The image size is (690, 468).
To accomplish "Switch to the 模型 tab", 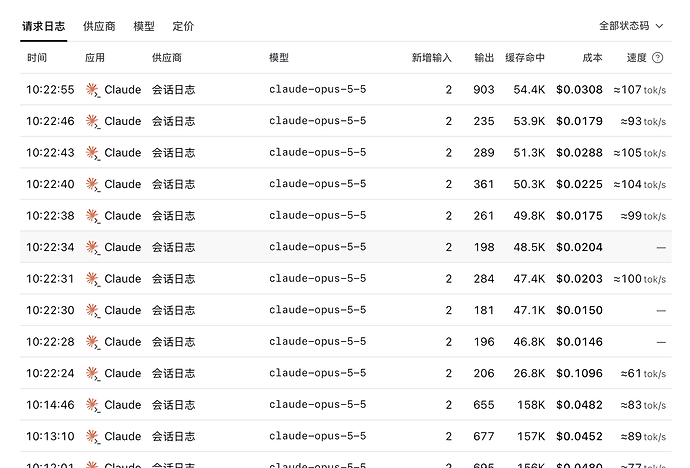I will click(x=144, y=26).
